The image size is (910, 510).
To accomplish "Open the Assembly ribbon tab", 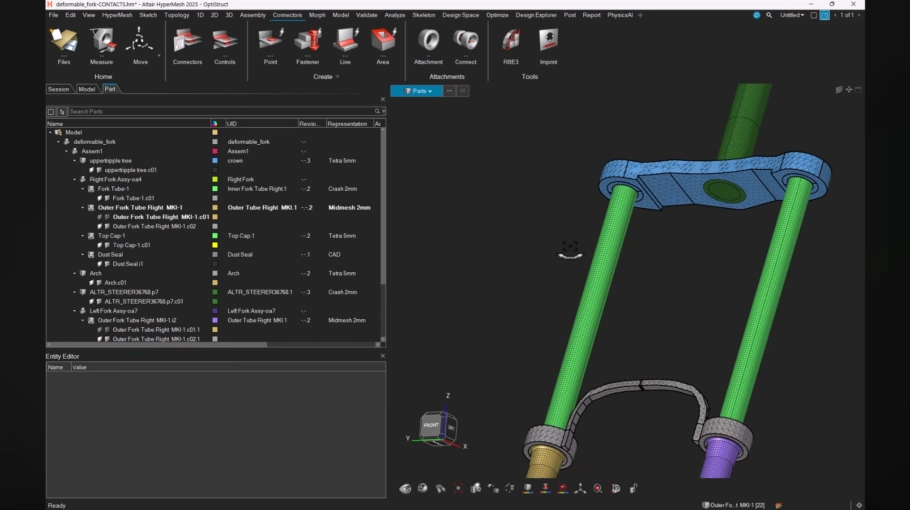I will (x=252, y=15).
